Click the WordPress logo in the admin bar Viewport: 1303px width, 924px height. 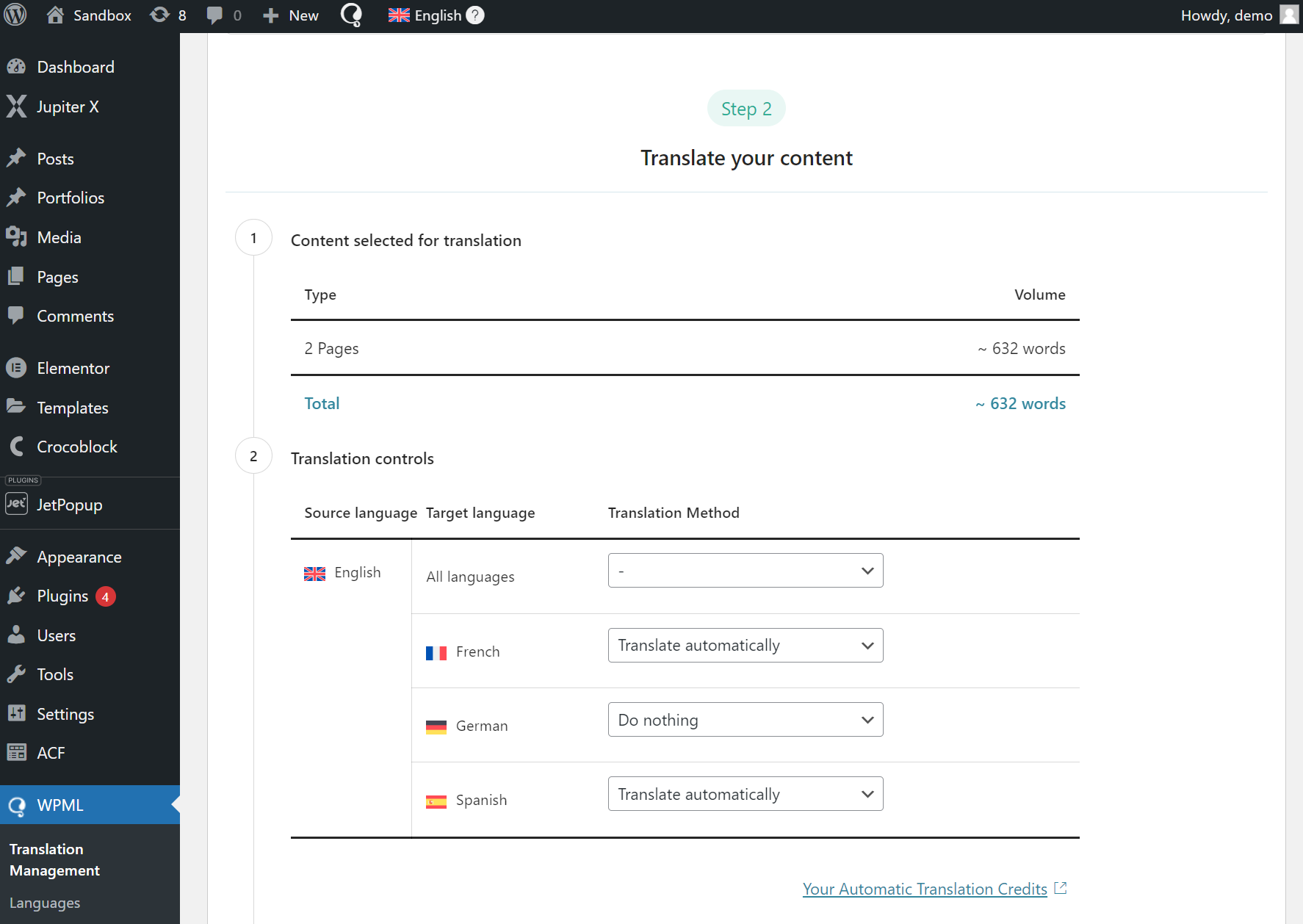(x=15, y=15)
